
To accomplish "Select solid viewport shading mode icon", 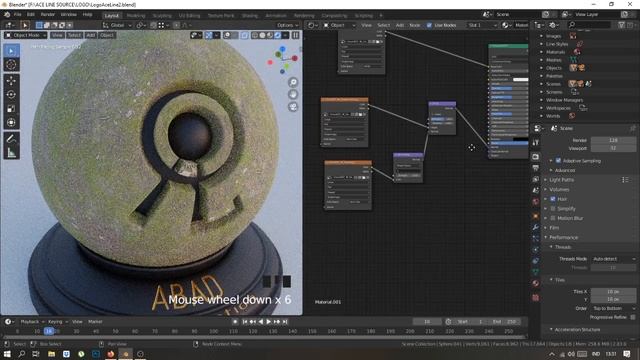I will click(262, 36).
